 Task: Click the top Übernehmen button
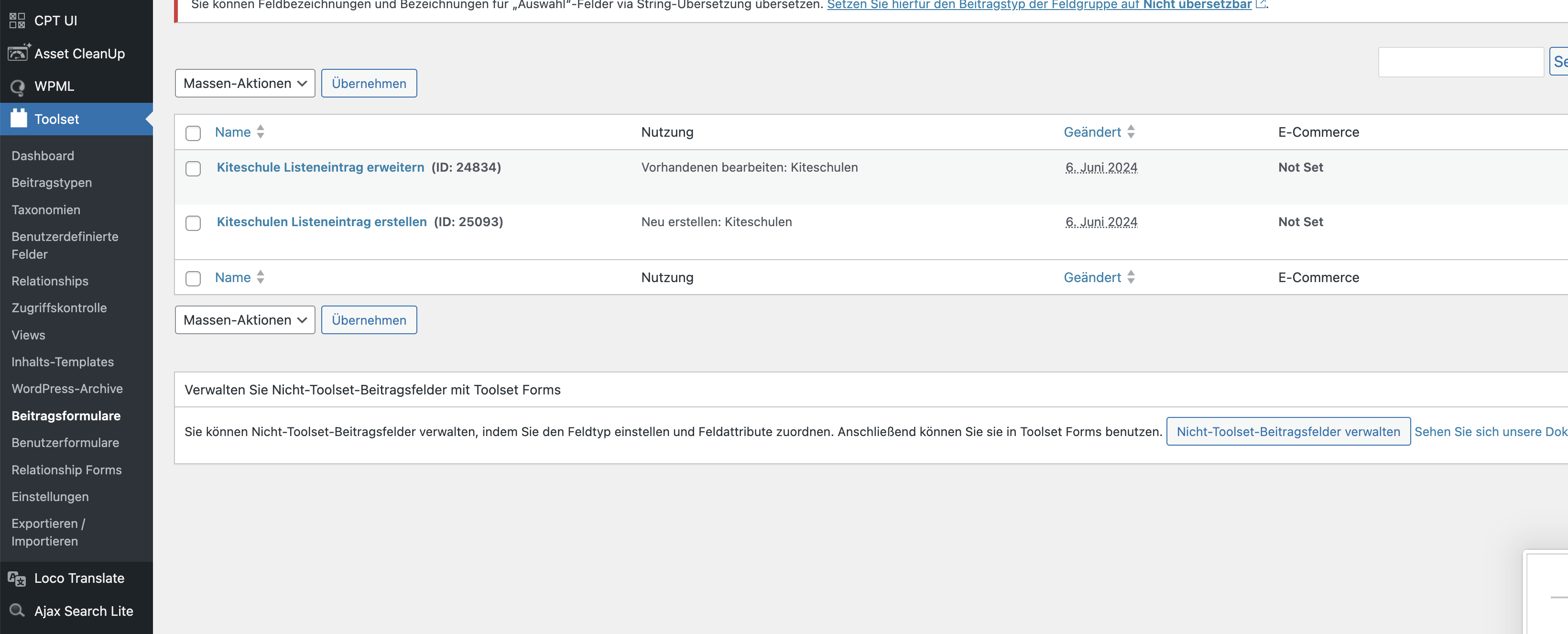coord(369,84)
